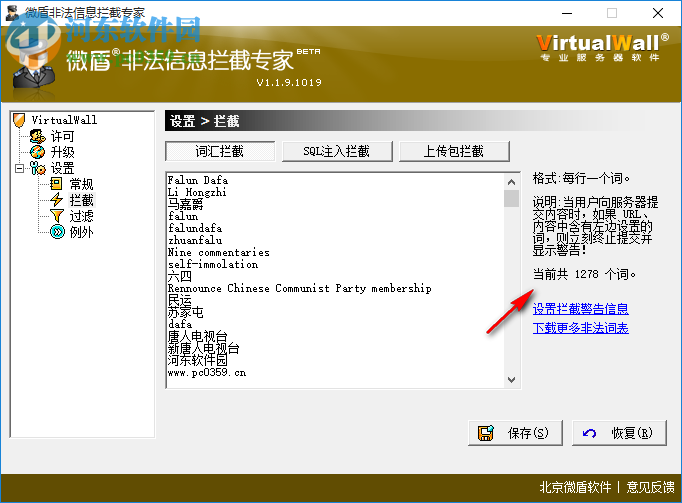Image resolution: width=682 pixels, height=503 pixels.
Task: Click the 'dafa' list entry
Action: click(x=180, y=324)
